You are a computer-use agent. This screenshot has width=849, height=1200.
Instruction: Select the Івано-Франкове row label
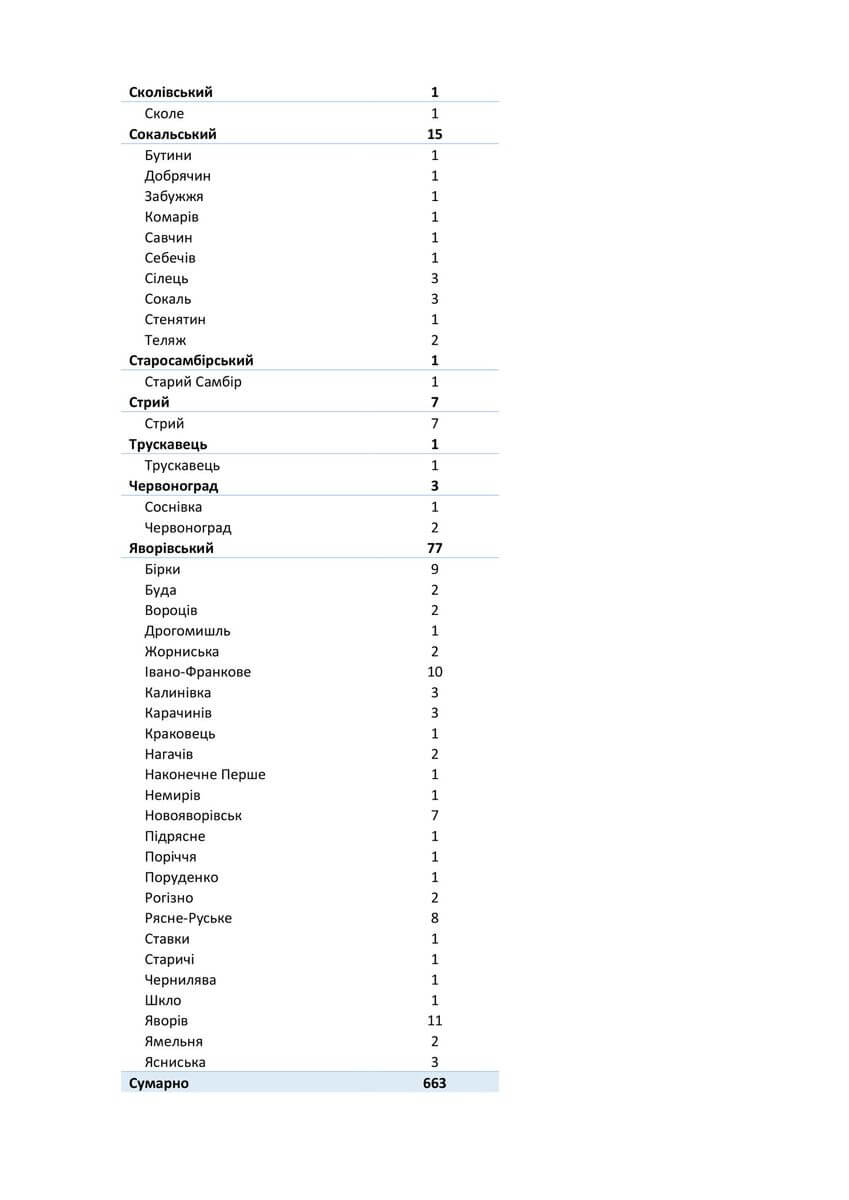[197, 672]
